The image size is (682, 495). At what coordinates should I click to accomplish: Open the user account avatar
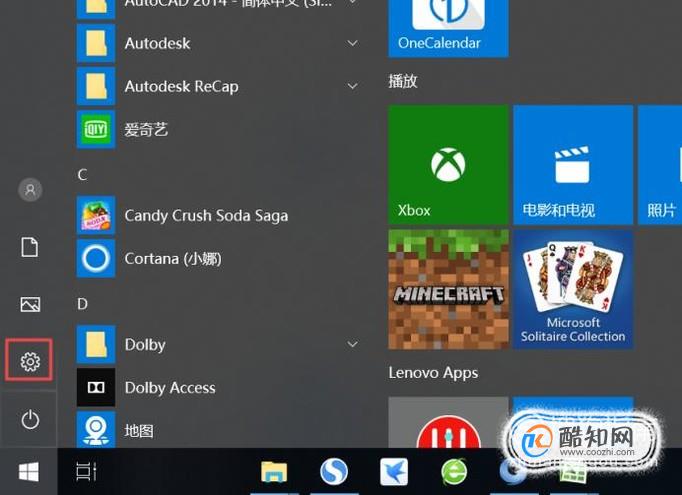[30, 190]
